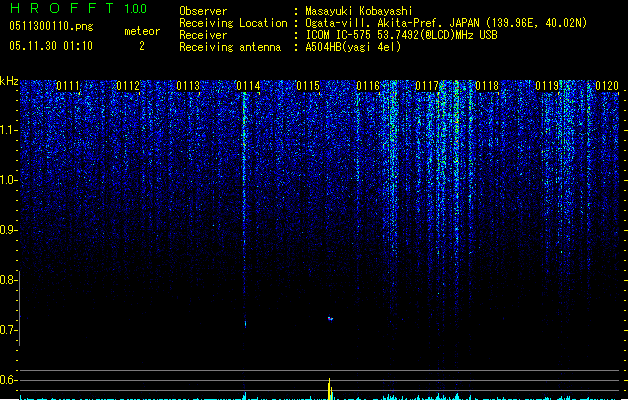
Task: Click antenna value A504HB(yagi 4el)
Action: tap(353, 47)
